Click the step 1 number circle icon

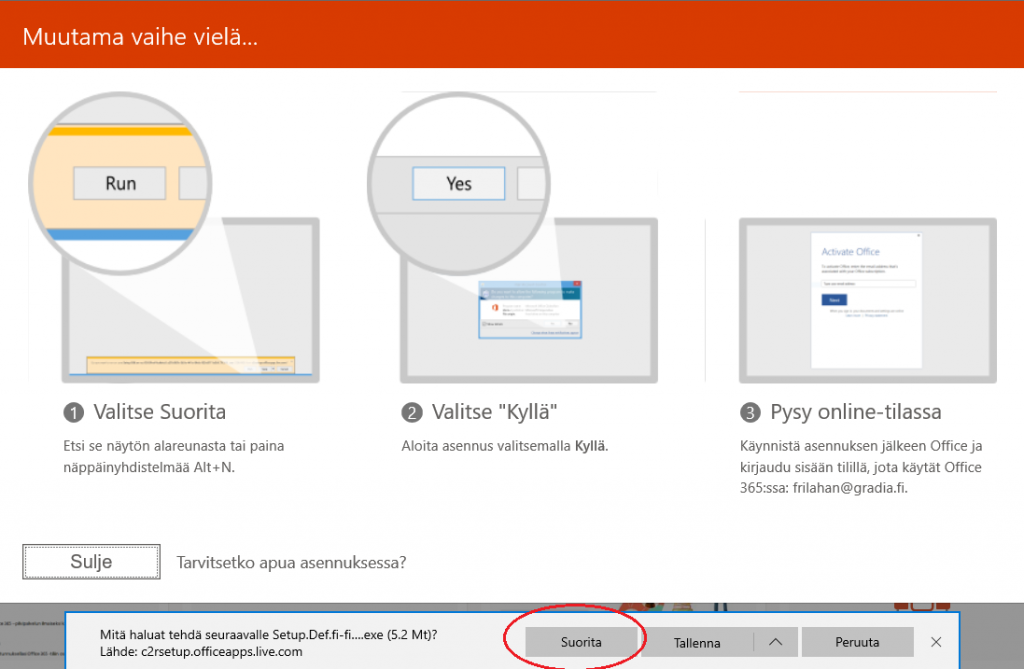pos(73,413)
